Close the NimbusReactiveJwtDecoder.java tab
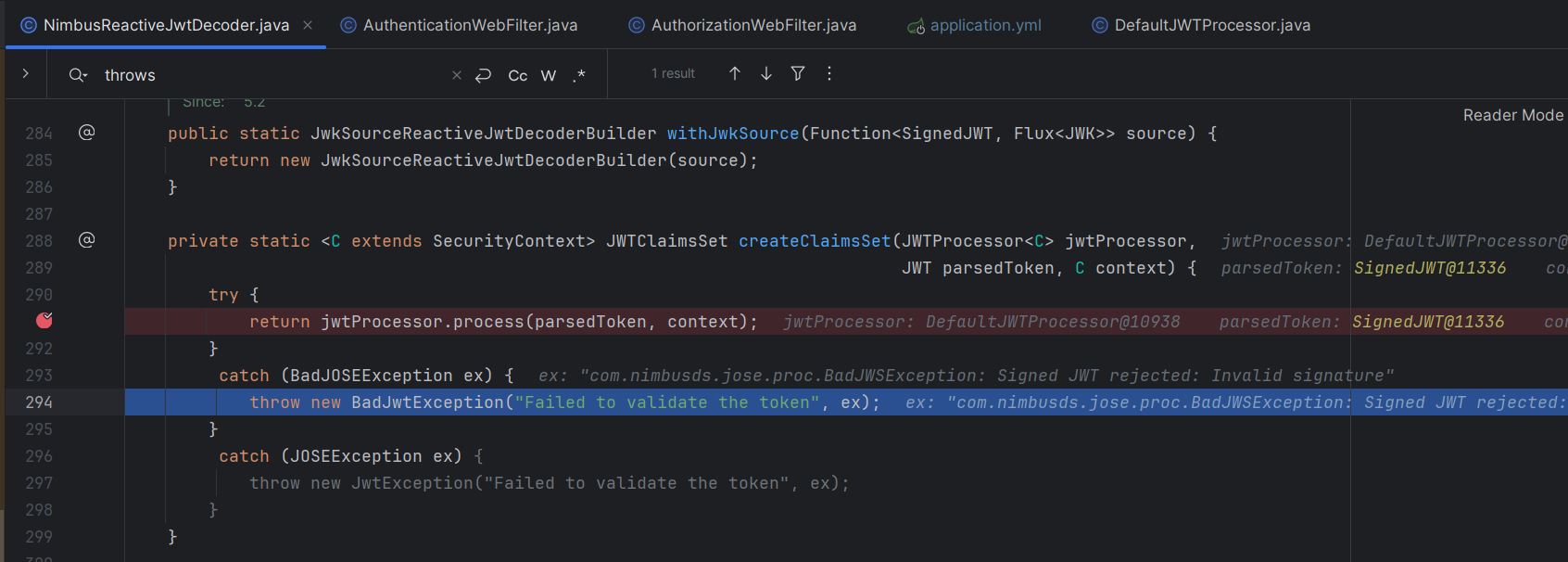Viewport: 1568px width, 562px height. pyautogui.click(x=308, y=25)
